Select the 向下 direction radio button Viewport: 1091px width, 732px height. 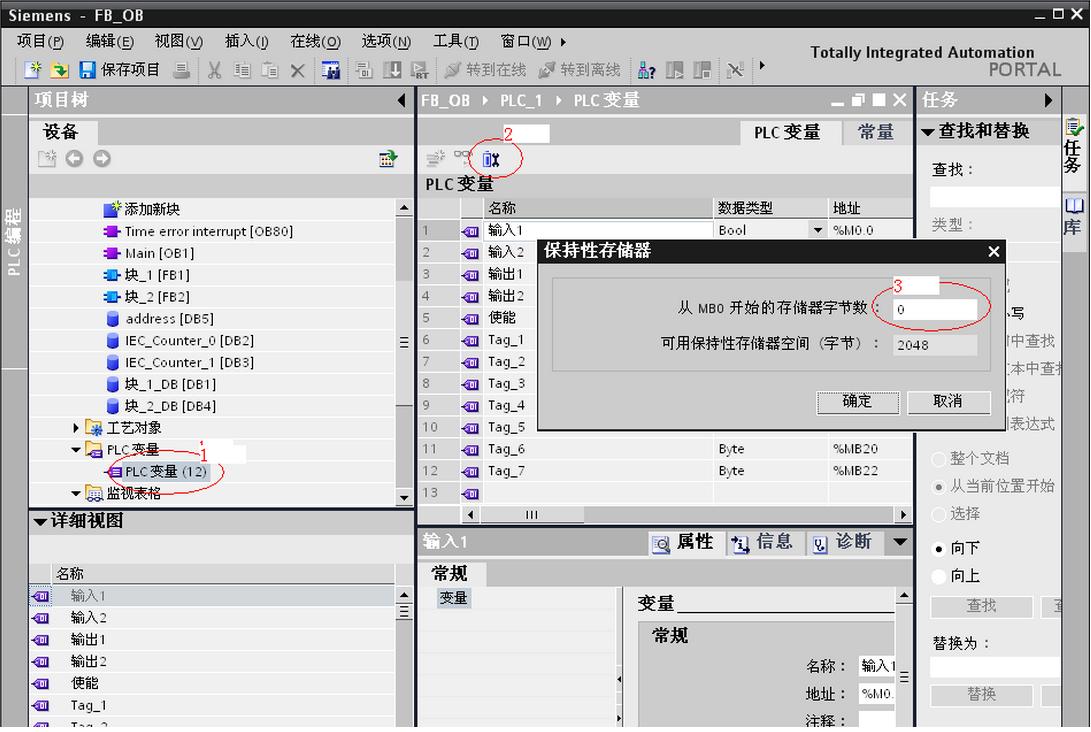click(x=939, y=549)
